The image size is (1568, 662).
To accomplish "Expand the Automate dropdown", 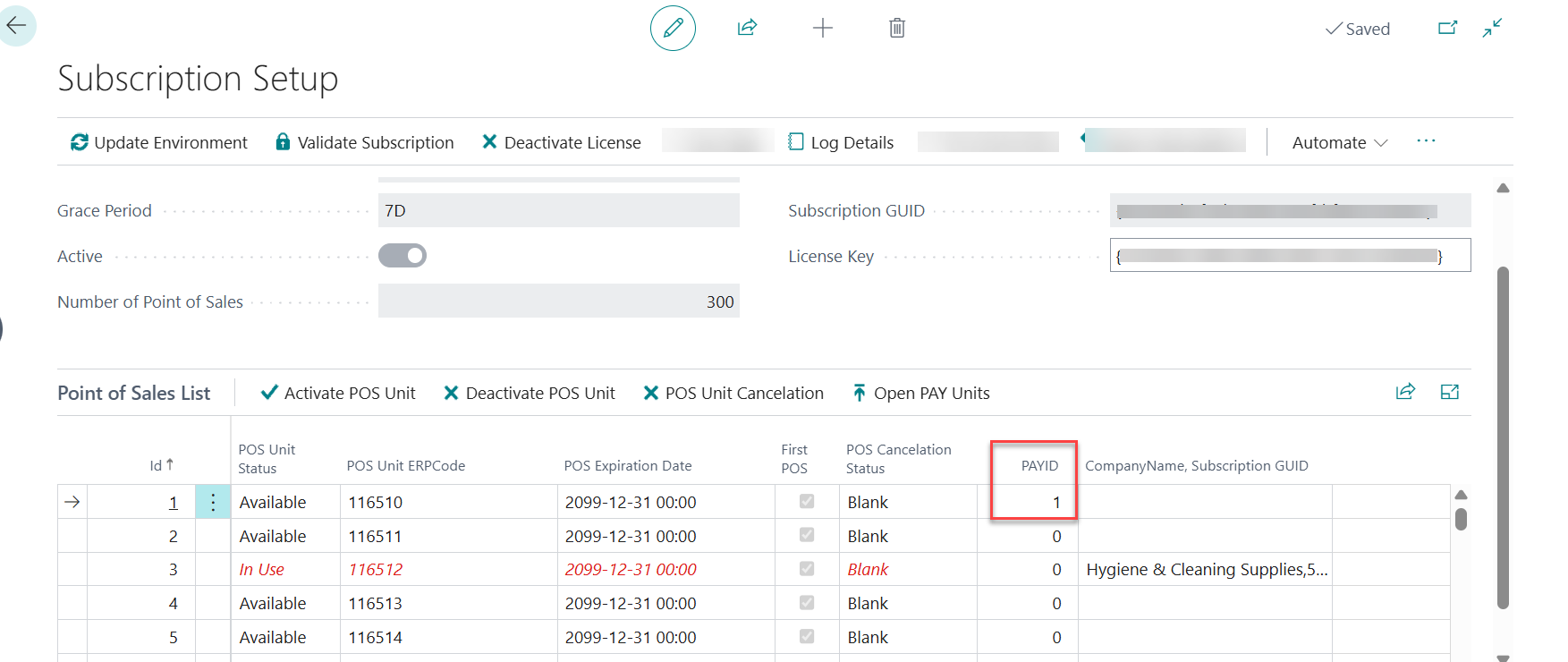I will (1339, 142).
